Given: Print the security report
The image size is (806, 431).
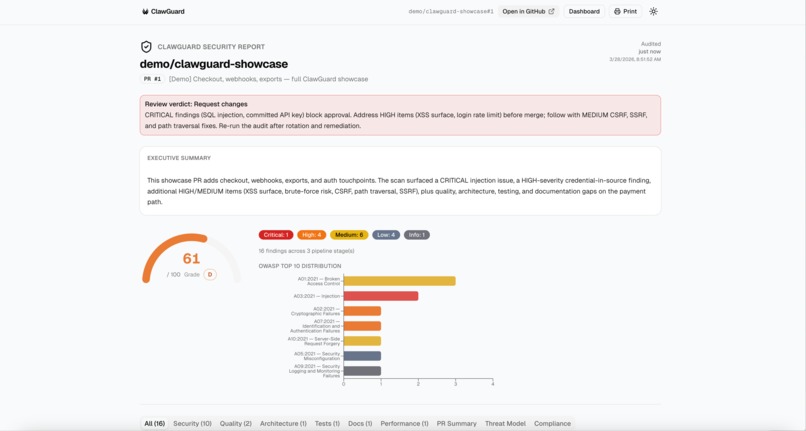Looking at the screenshot, I should pyautogui.click(x=625, y=11).
